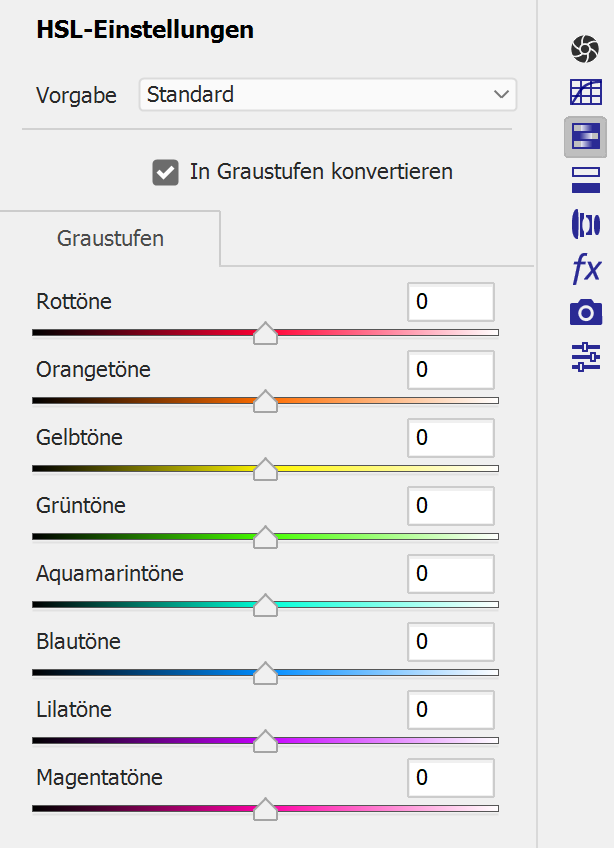Uncheck In Graustufen konvertieren checkbox
Image resolution: width=614 pixels, height=848 pixels.
[165, 172]
